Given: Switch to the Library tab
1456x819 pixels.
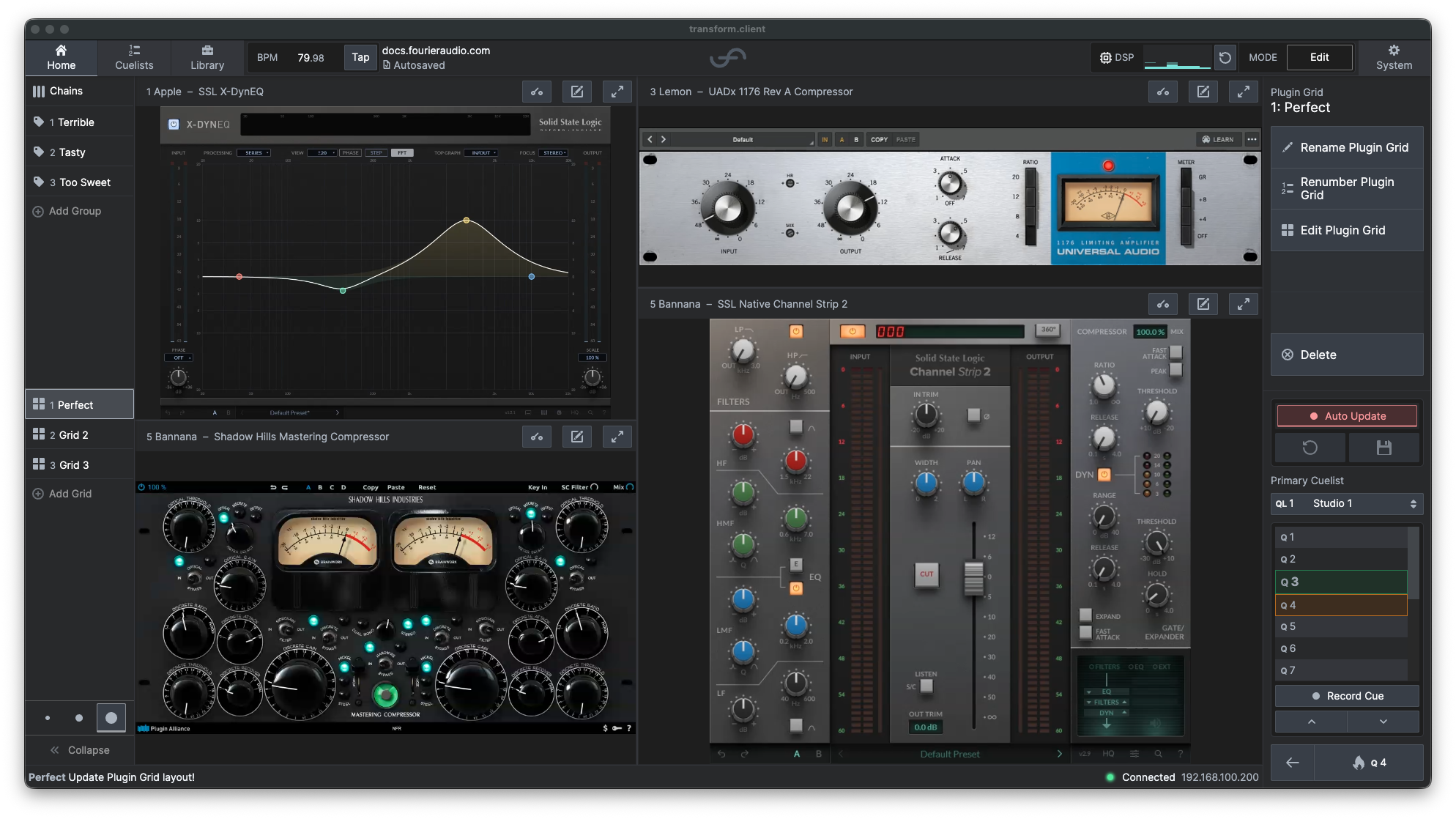Looking at the screenshot, I should (x=207, y=57).
